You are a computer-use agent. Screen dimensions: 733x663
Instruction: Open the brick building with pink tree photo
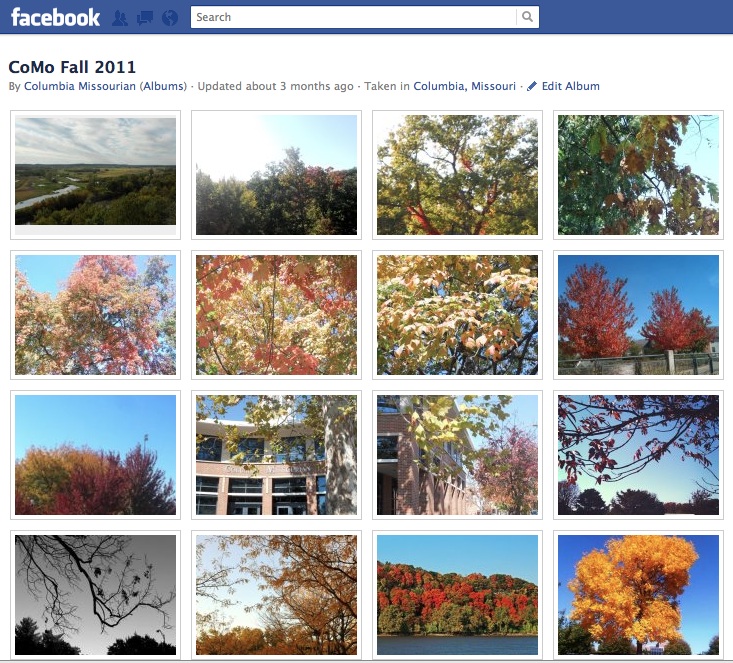pos(457,455)
